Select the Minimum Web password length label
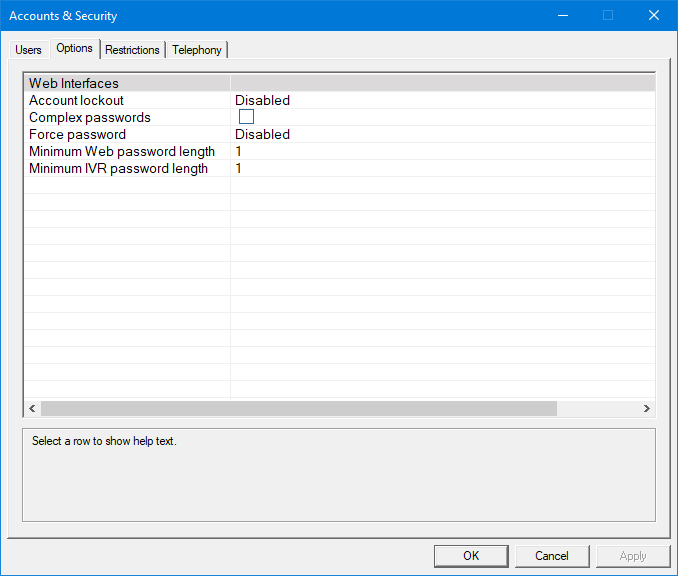Screen dimensions: 678x576 (122, 152)
